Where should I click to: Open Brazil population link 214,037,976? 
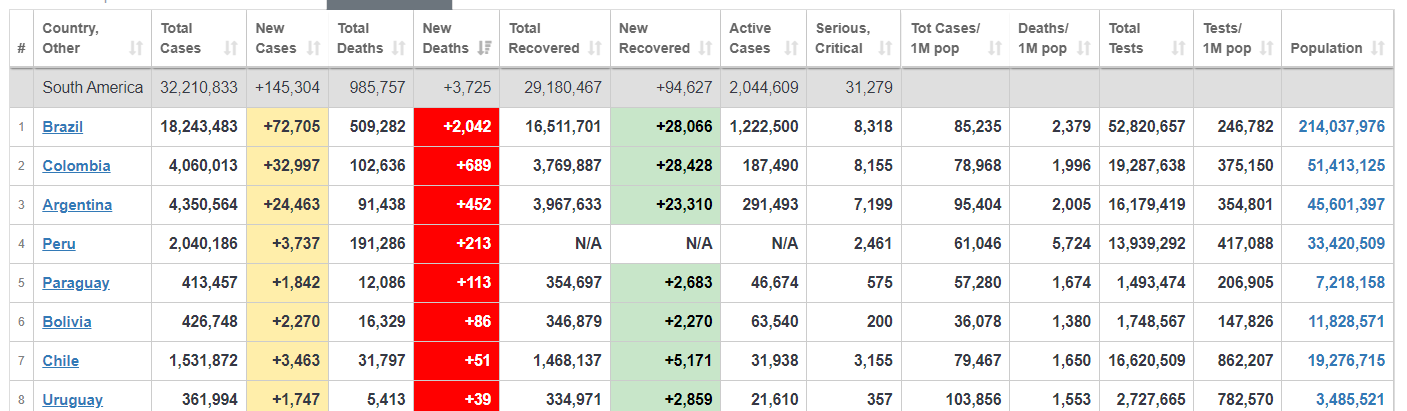pyautogui.click(x=1342, y=127)
